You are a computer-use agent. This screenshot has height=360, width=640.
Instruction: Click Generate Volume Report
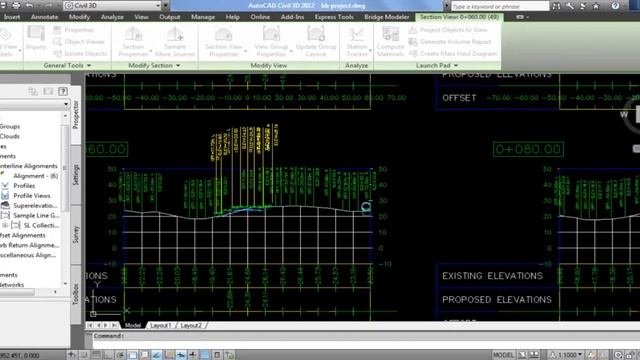pyautogui.click(x=450, y=42)
